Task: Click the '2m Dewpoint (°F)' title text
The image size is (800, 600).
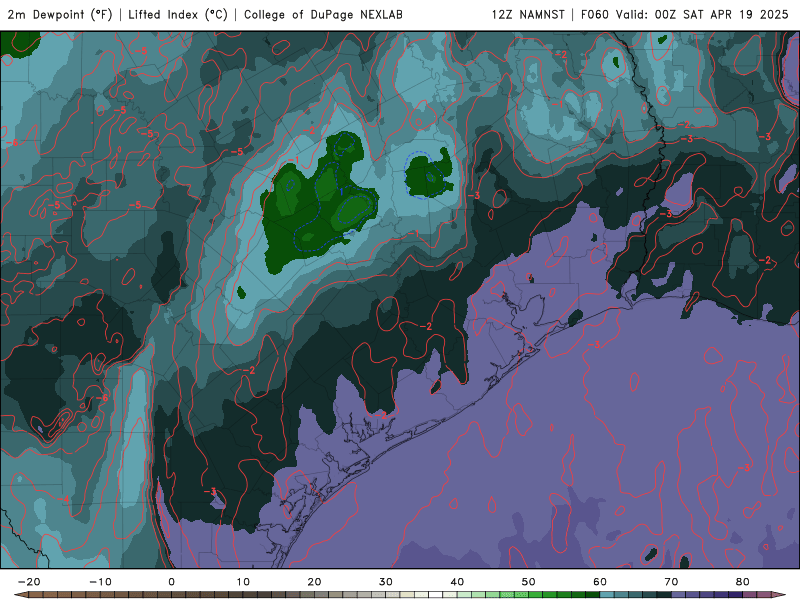Action: pos(60,14)
